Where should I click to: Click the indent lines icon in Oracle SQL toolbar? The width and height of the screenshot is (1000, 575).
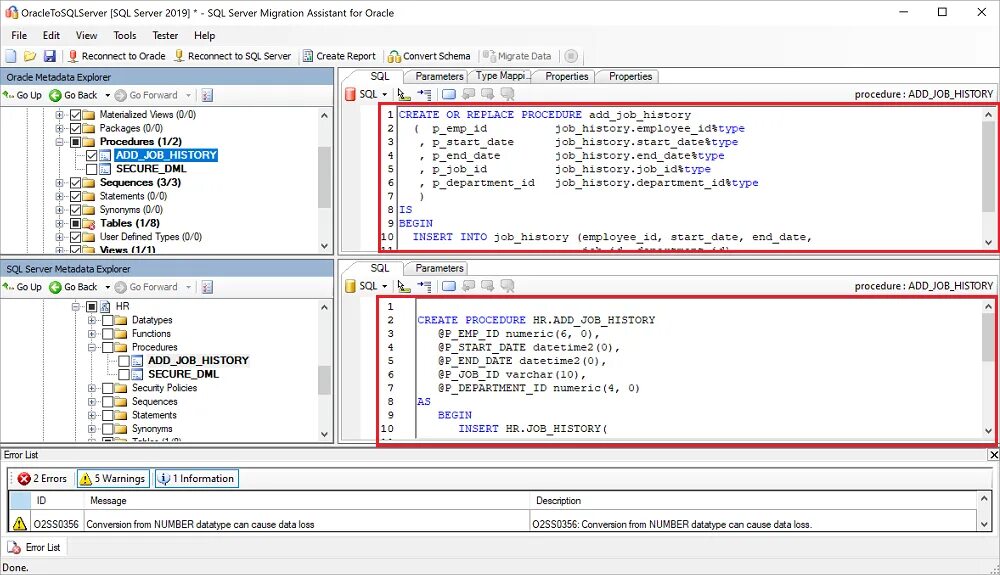pyautogui.click(x=424, y=94)
